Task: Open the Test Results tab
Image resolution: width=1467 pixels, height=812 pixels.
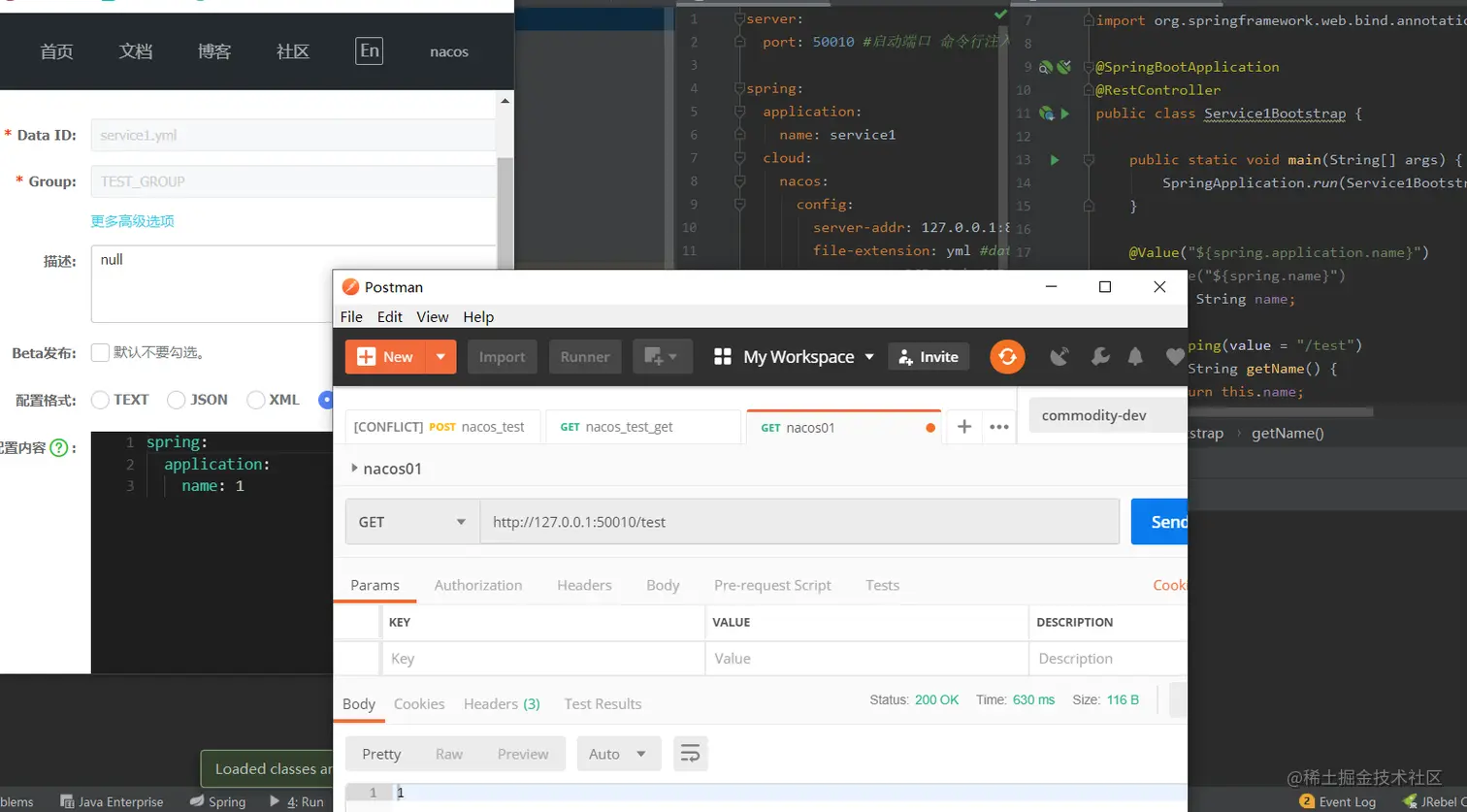Action: point(603,703)
